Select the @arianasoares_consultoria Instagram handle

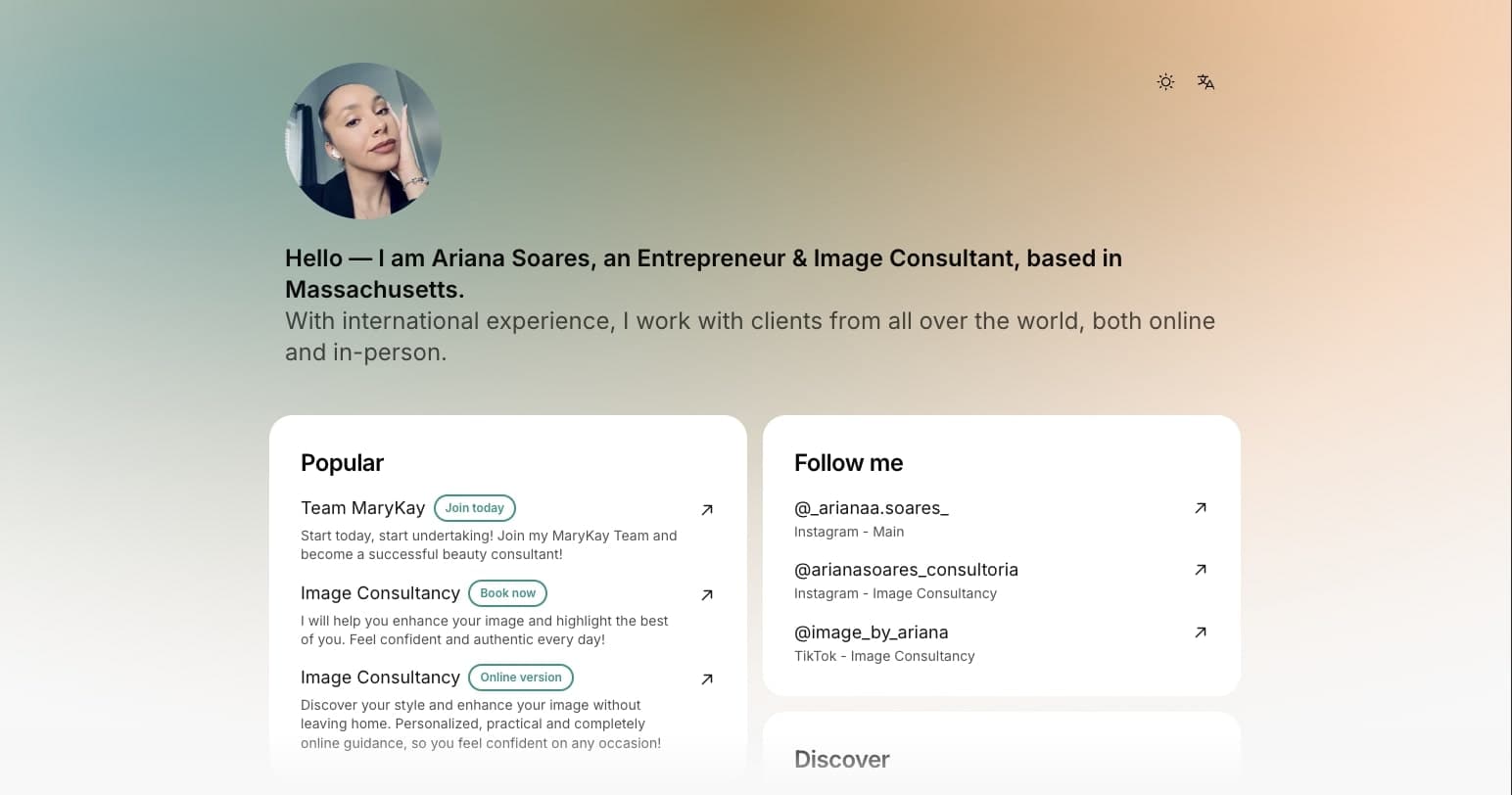pos(906,569)
